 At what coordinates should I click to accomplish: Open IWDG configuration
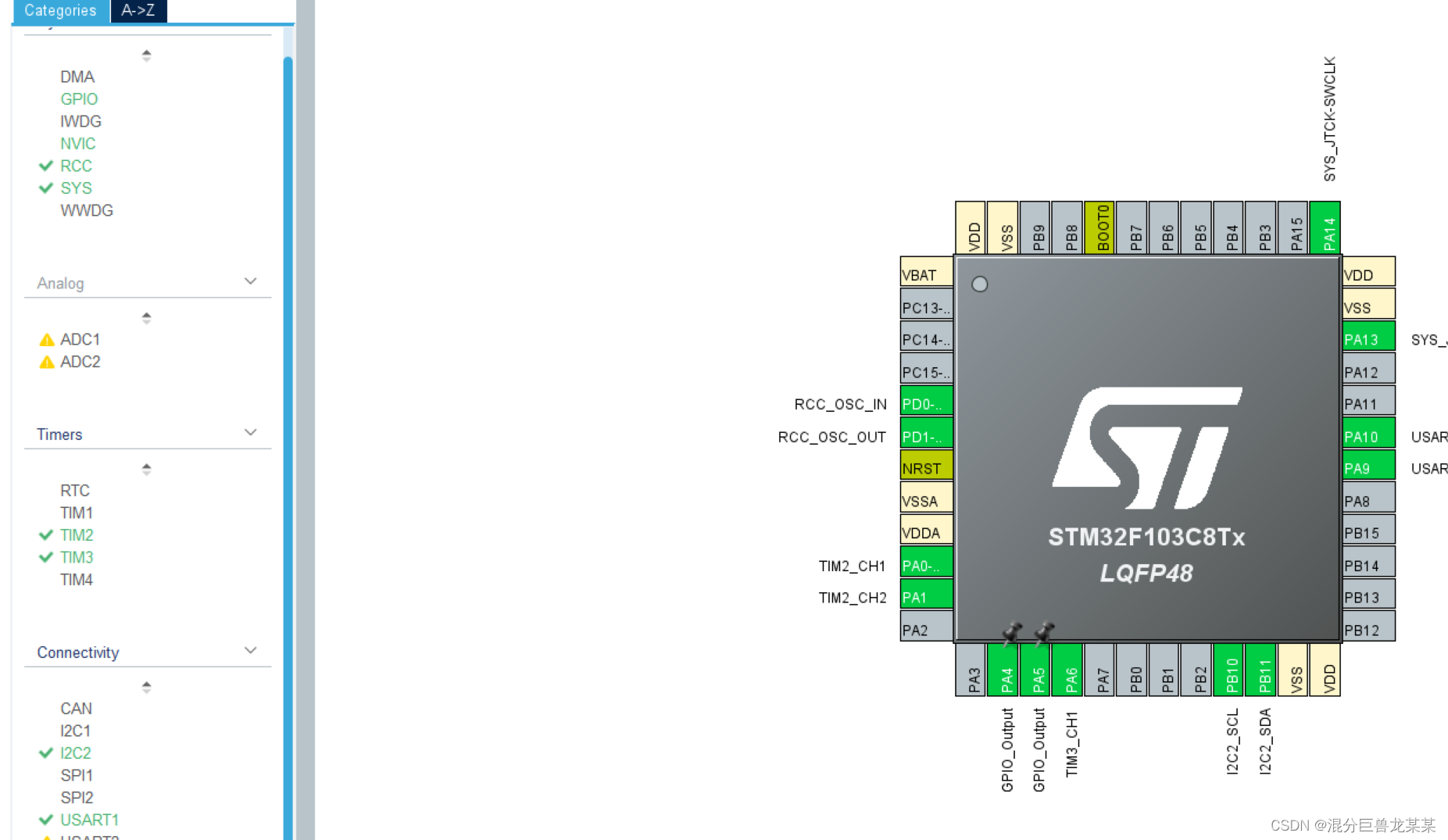tap(80, 121)
